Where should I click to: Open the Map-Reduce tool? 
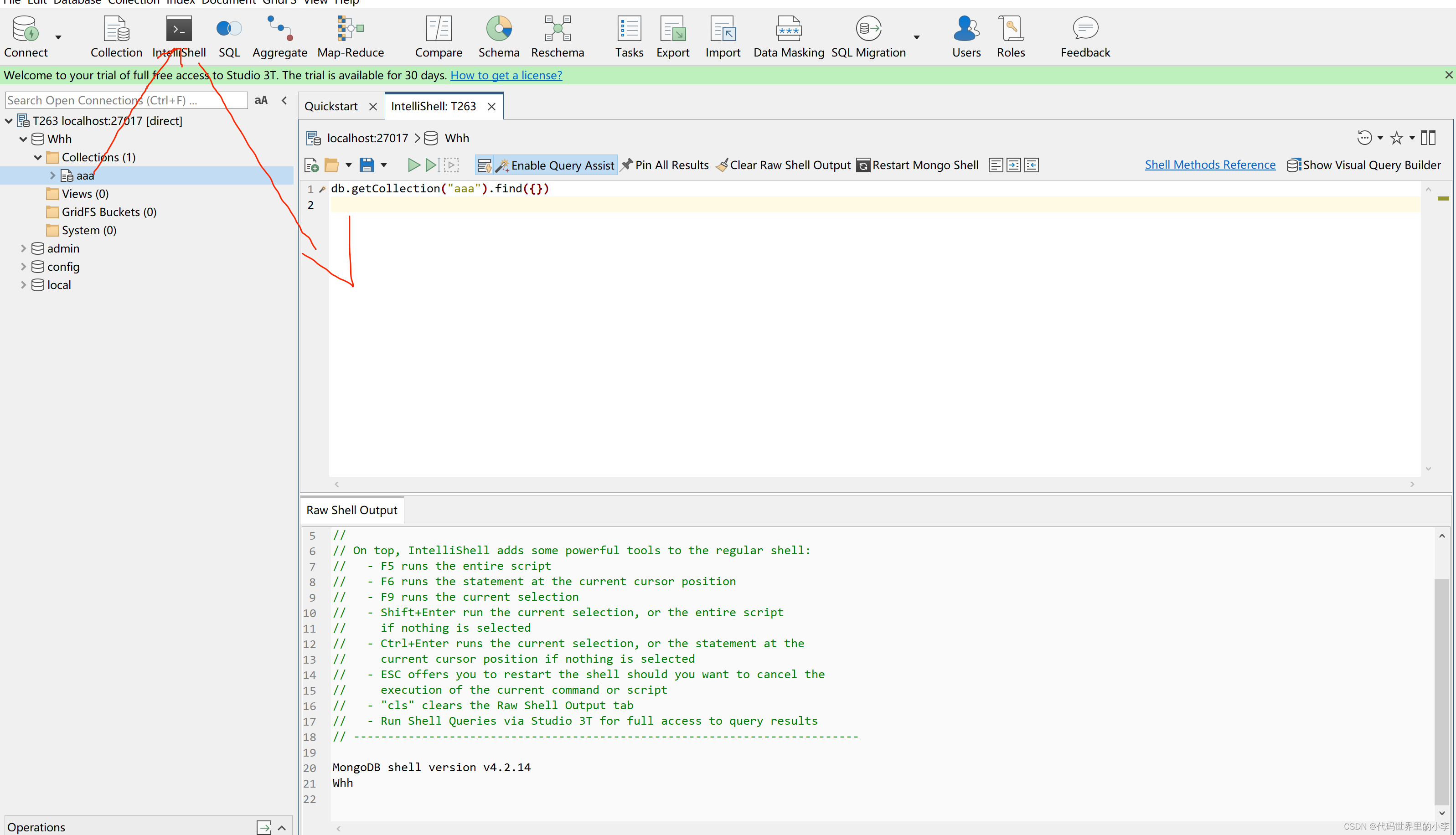[351, 37]
